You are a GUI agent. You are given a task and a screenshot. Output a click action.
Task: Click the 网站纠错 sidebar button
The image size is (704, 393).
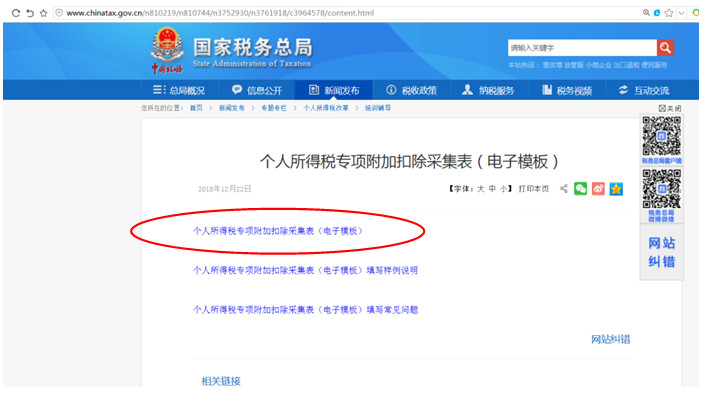661,252
